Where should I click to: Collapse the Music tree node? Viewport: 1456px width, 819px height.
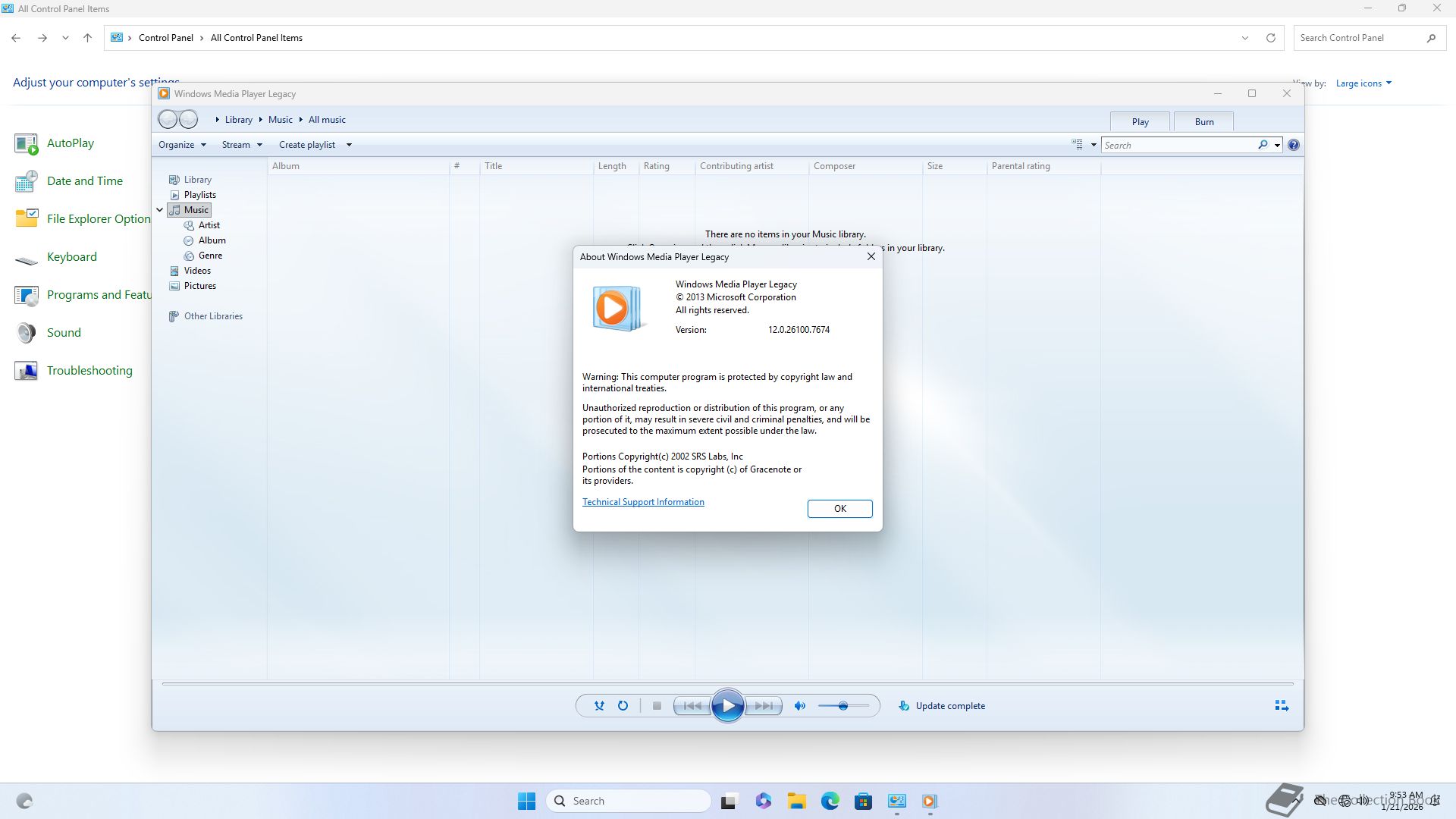coord(160,210)
